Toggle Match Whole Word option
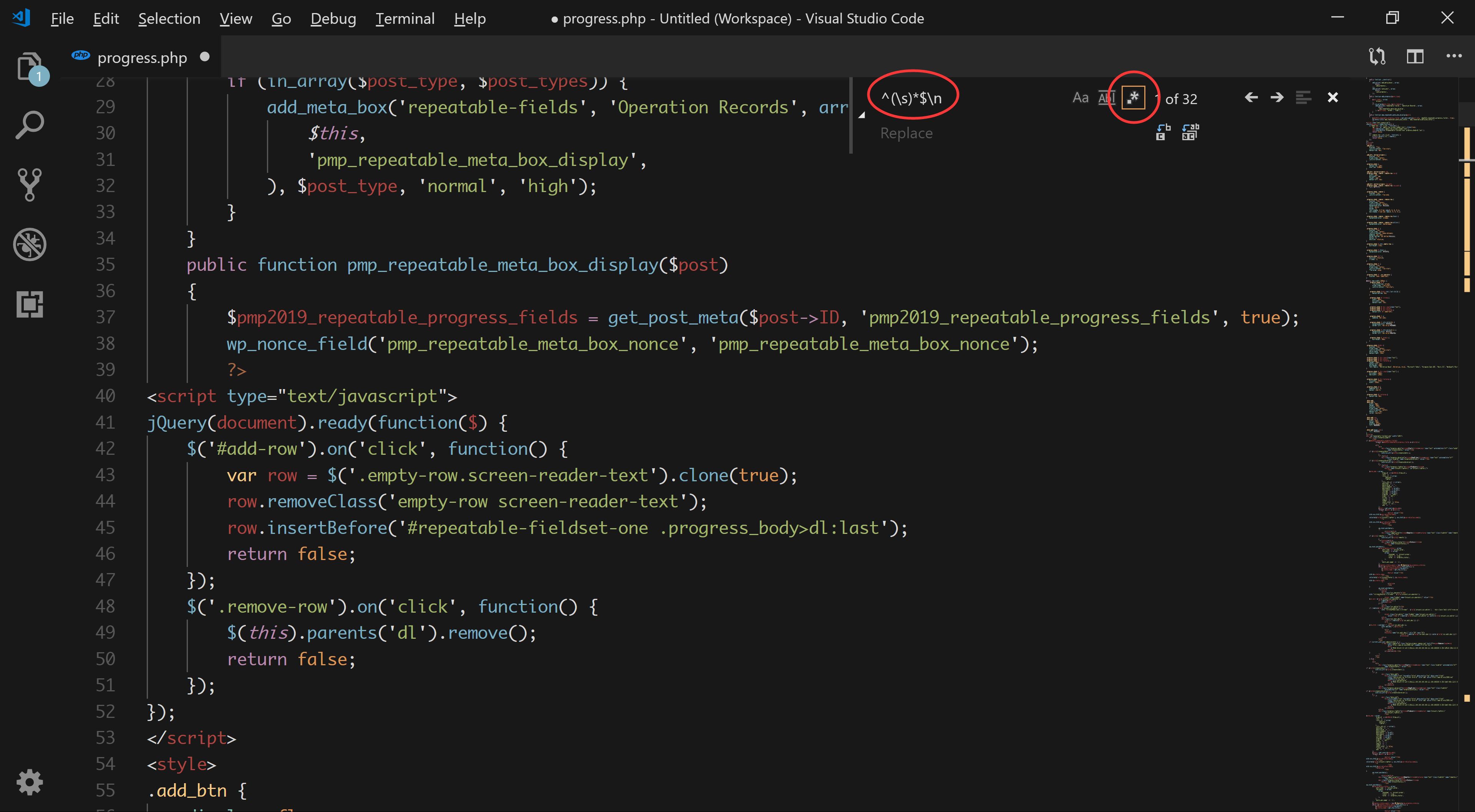This screenshot has width=1475, height=812. 1106,98
